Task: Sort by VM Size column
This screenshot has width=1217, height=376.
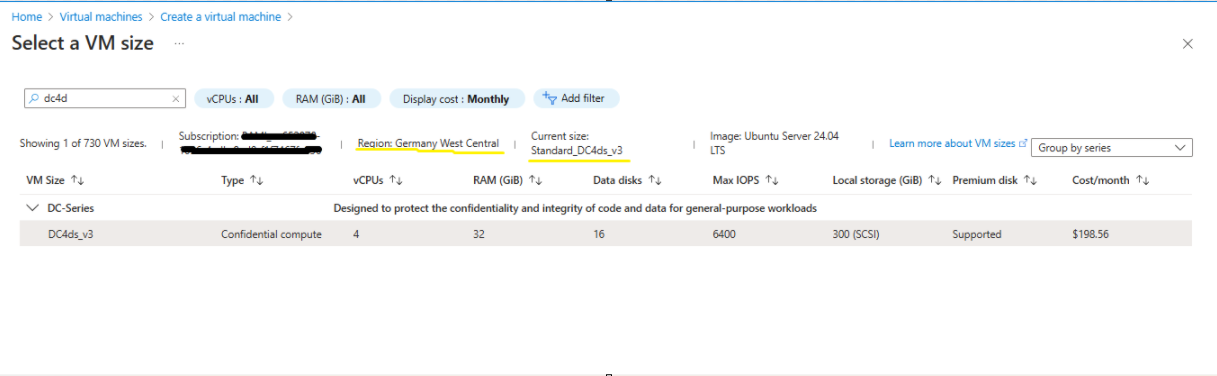Action: pos(54,180)
